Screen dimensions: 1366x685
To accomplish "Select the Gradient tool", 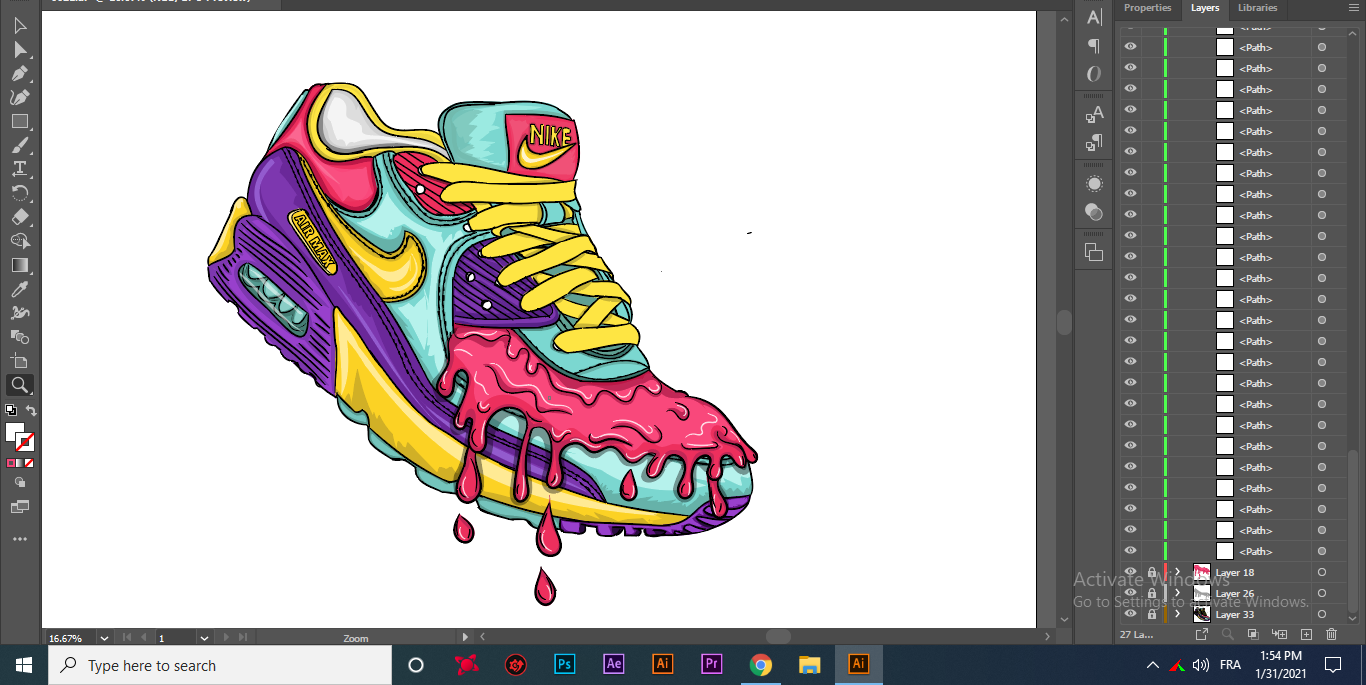I will pos(19,265).
